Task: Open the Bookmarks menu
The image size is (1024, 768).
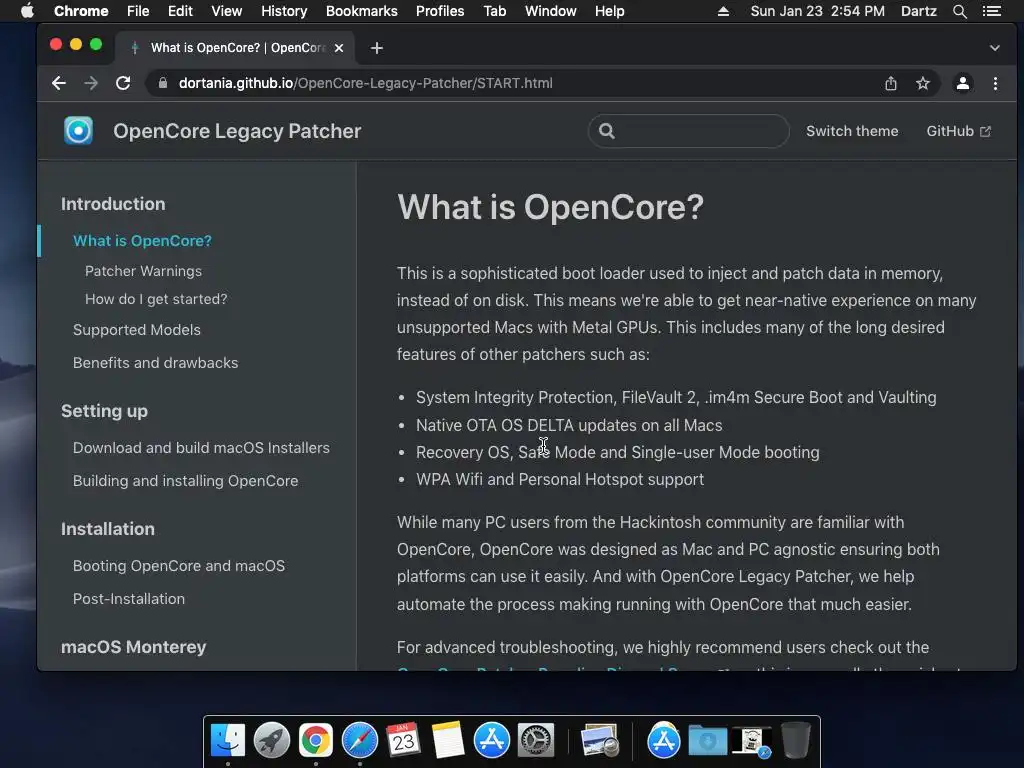Action: [362, 11]
